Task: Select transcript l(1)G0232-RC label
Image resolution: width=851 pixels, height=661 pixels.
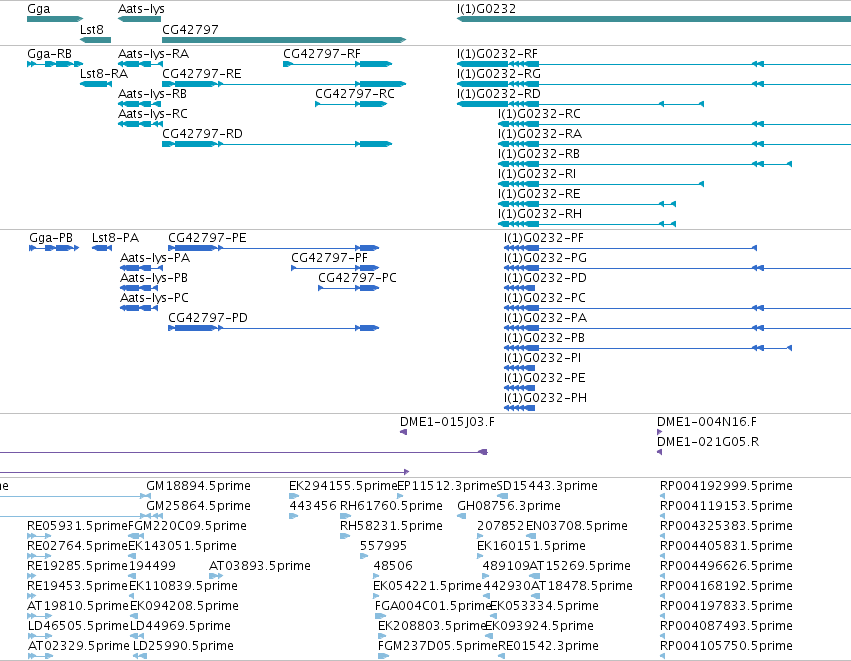Action: (x=539, y=114)
